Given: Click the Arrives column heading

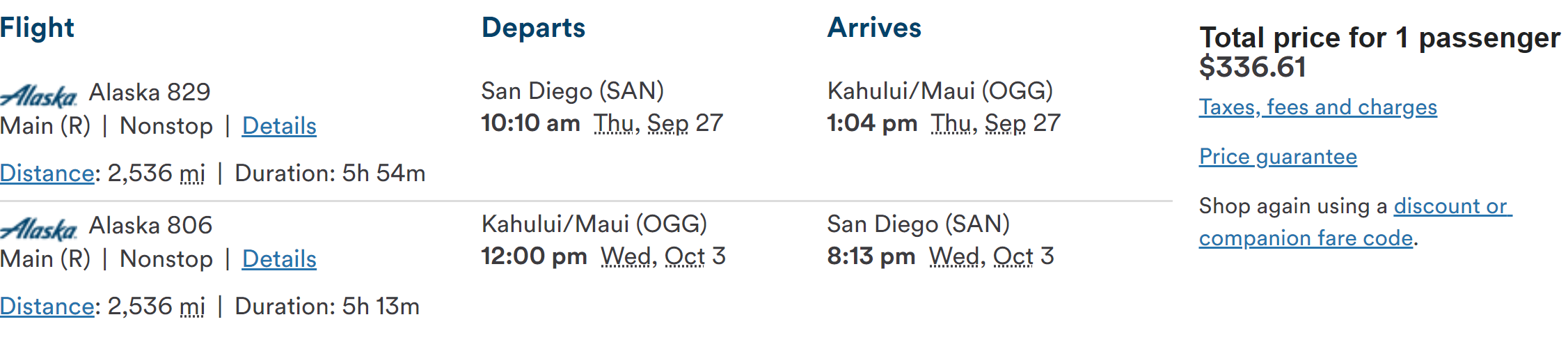Looking at the screenshot, I should coord(874,28).
